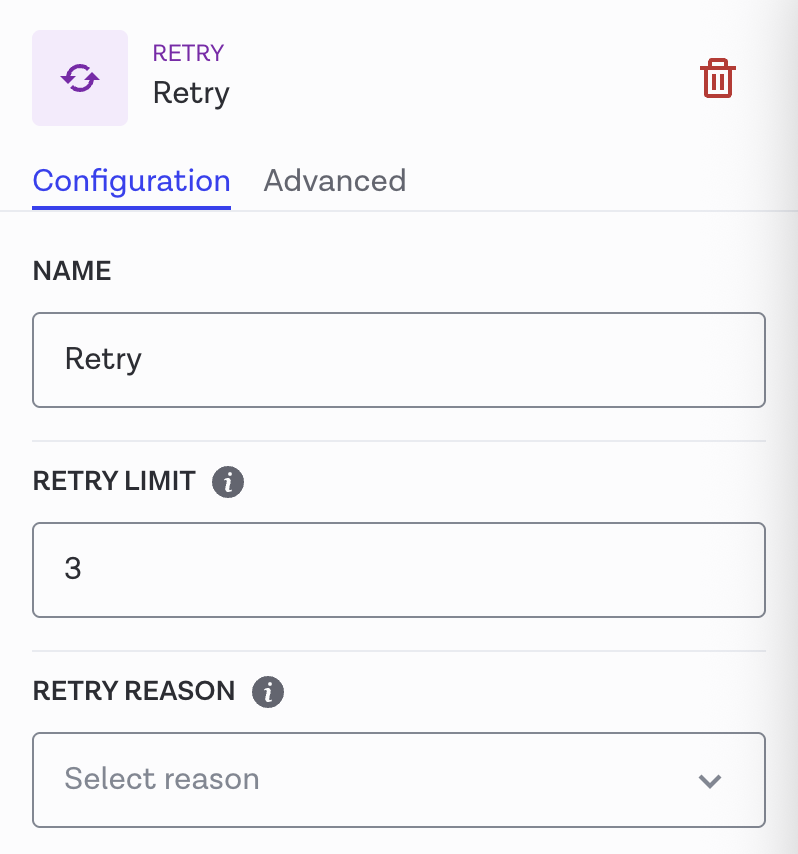
Task: Open the Retry Reason dropdown
Action: pos(399,780)
